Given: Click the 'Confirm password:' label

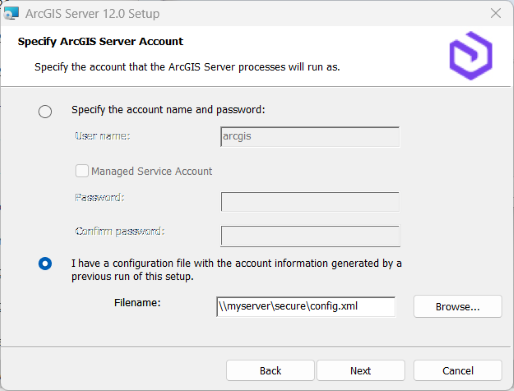Looking at the screenshot, I should click(120, 231).
